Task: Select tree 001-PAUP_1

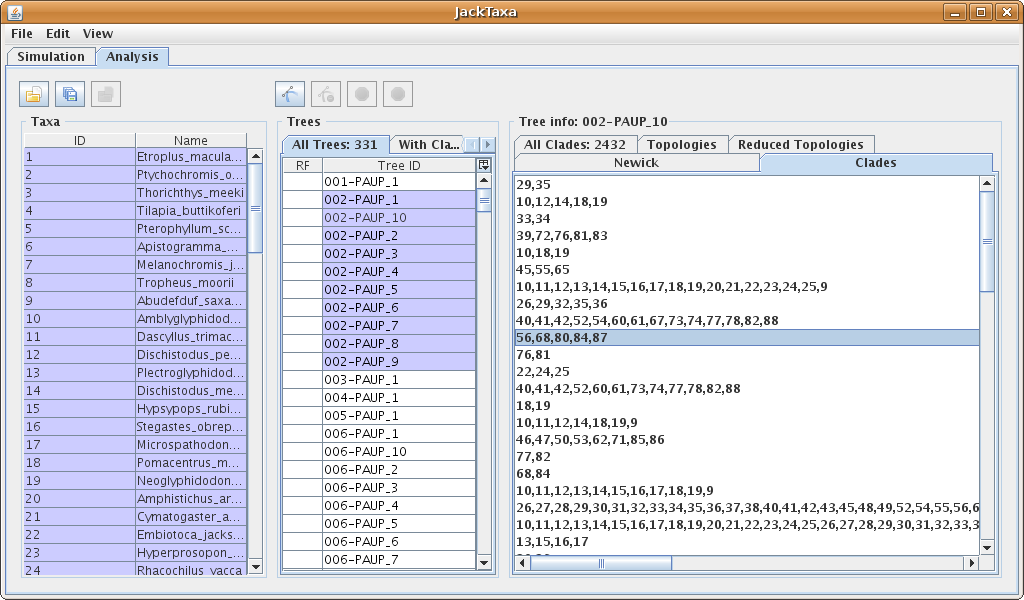Action: click(399, 182)
